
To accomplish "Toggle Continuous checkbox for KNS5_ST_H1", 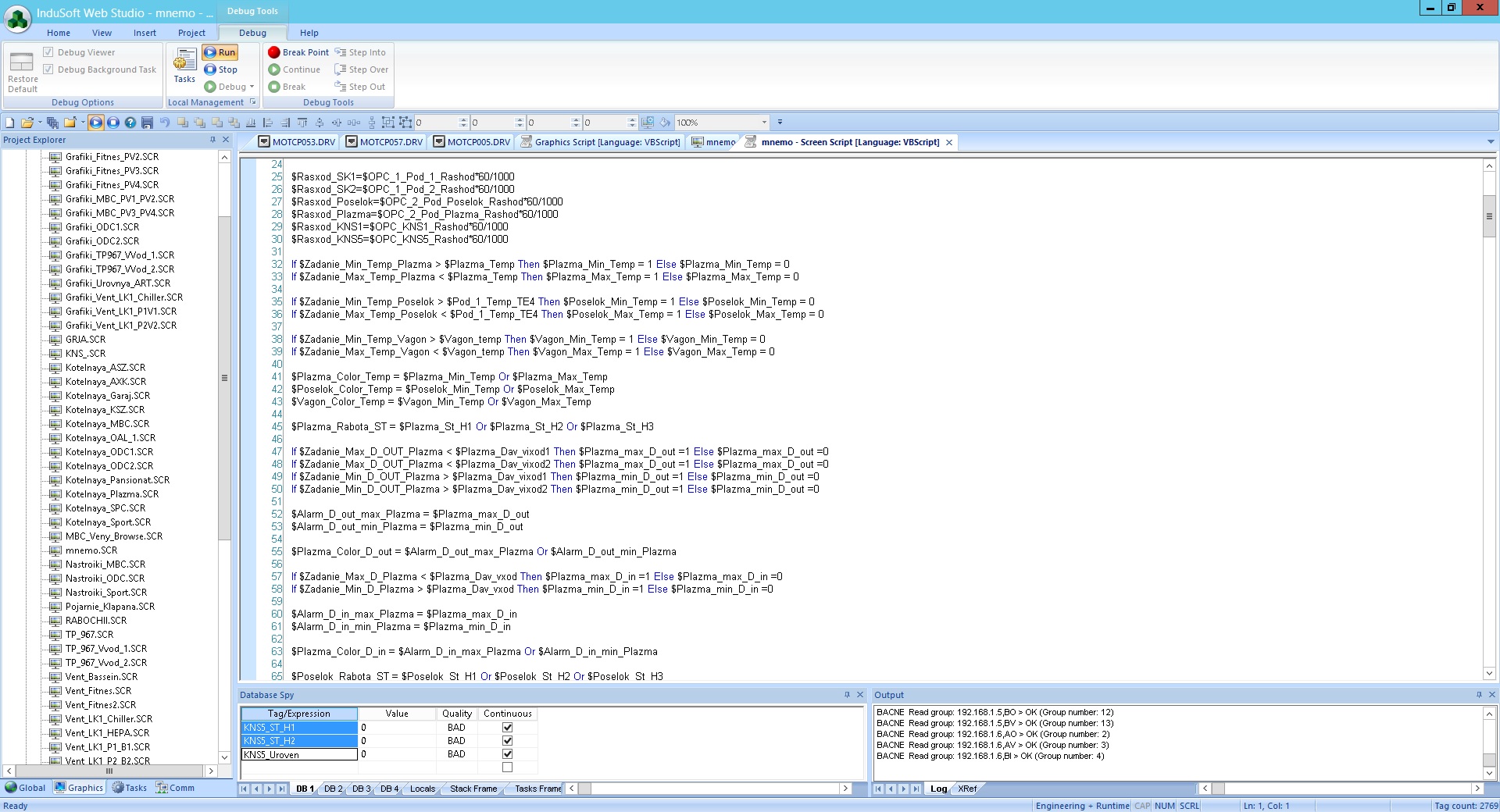I will coord(508,728).
